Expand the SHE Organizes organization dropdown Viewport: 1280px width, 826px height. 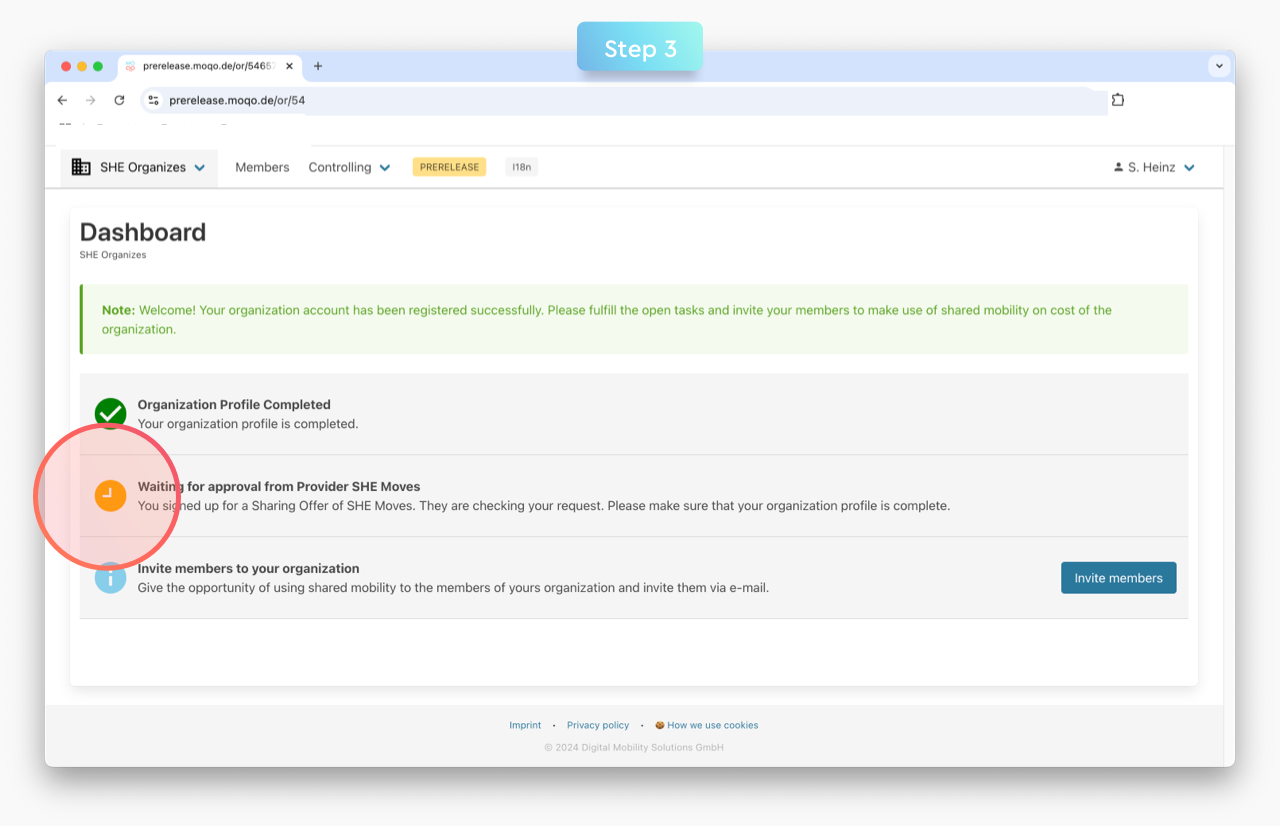tap(200, 168)
